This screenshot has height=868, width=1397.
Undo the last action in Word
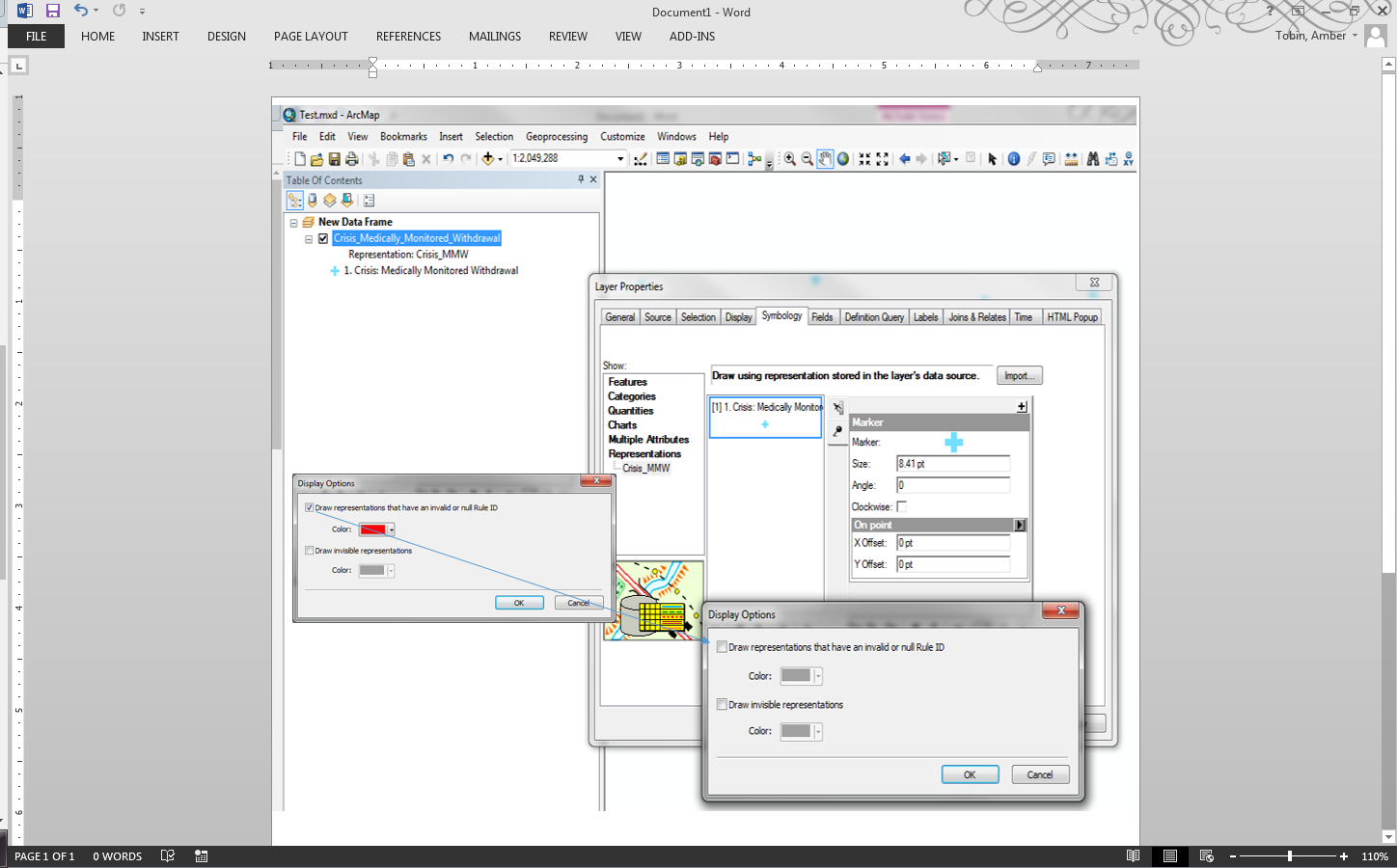pos(81,11)
